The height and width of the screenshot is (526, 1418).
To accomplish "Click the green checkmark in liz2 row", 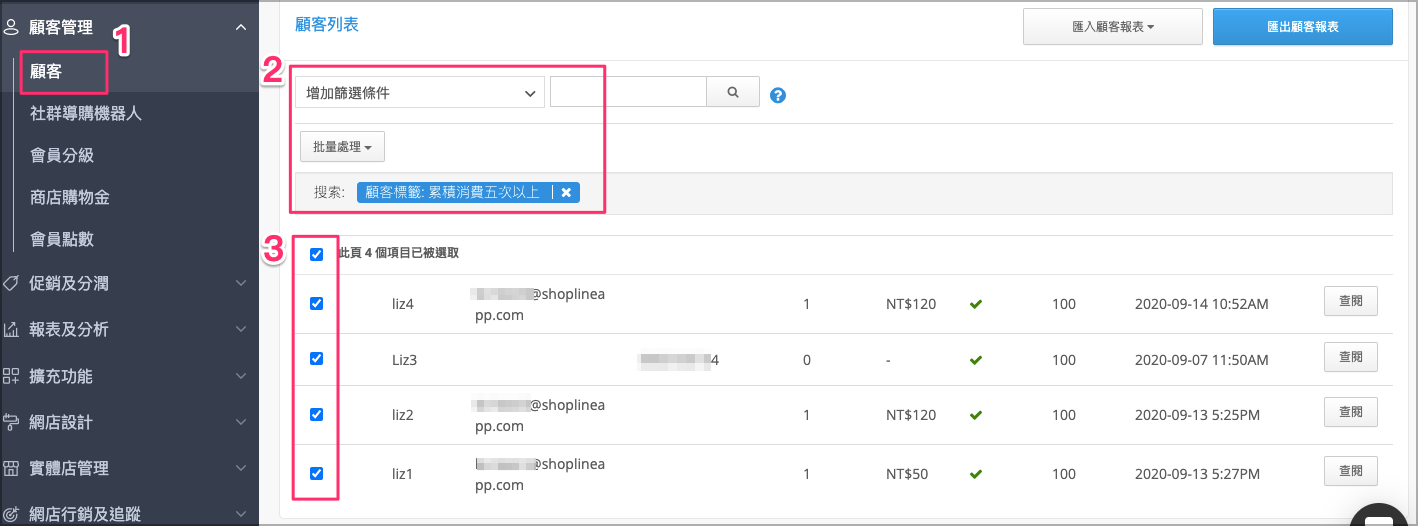I will 976,414.
